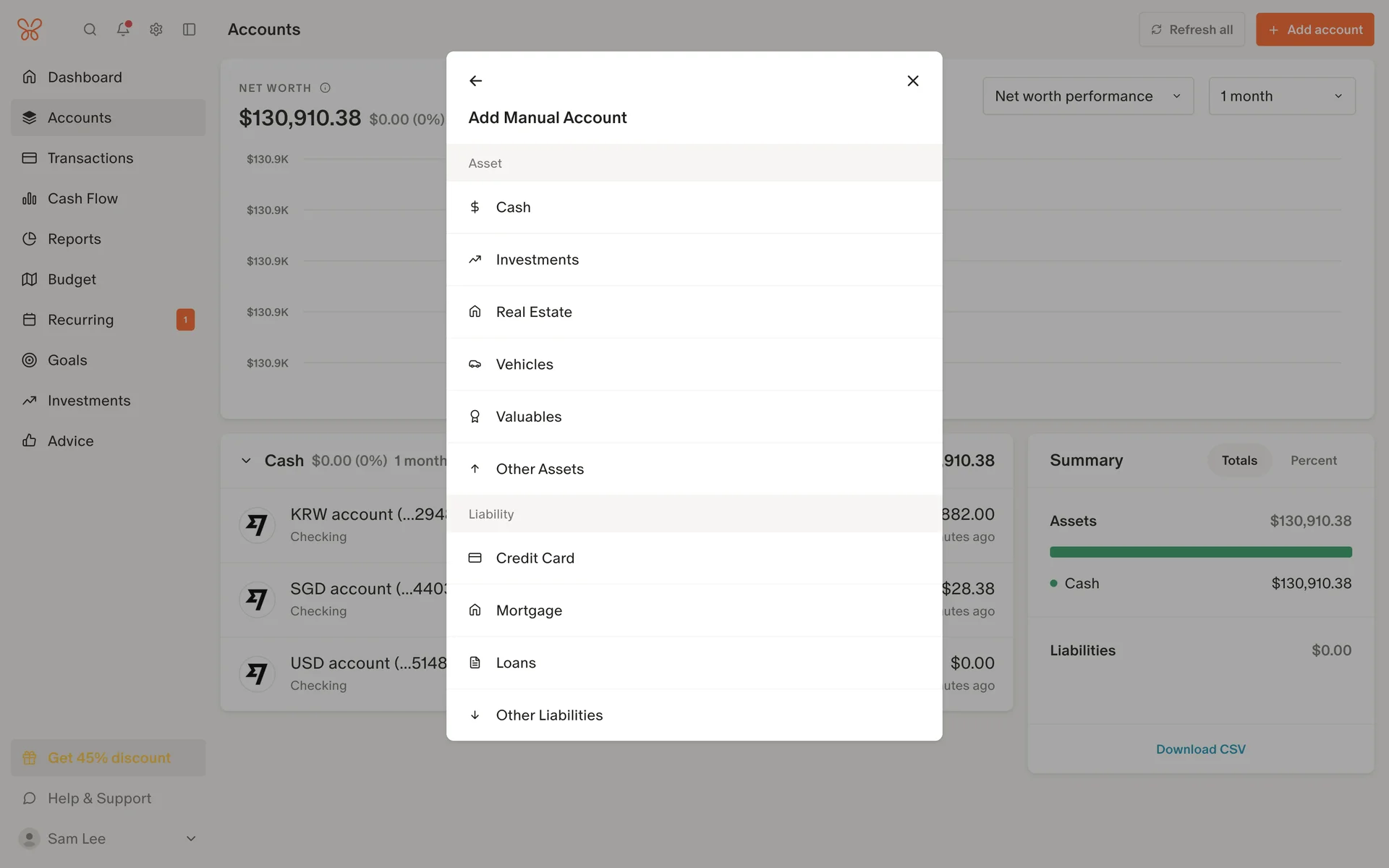Open the notifications bell icon
Screen dimensions: 1389x868
point(123,29)
